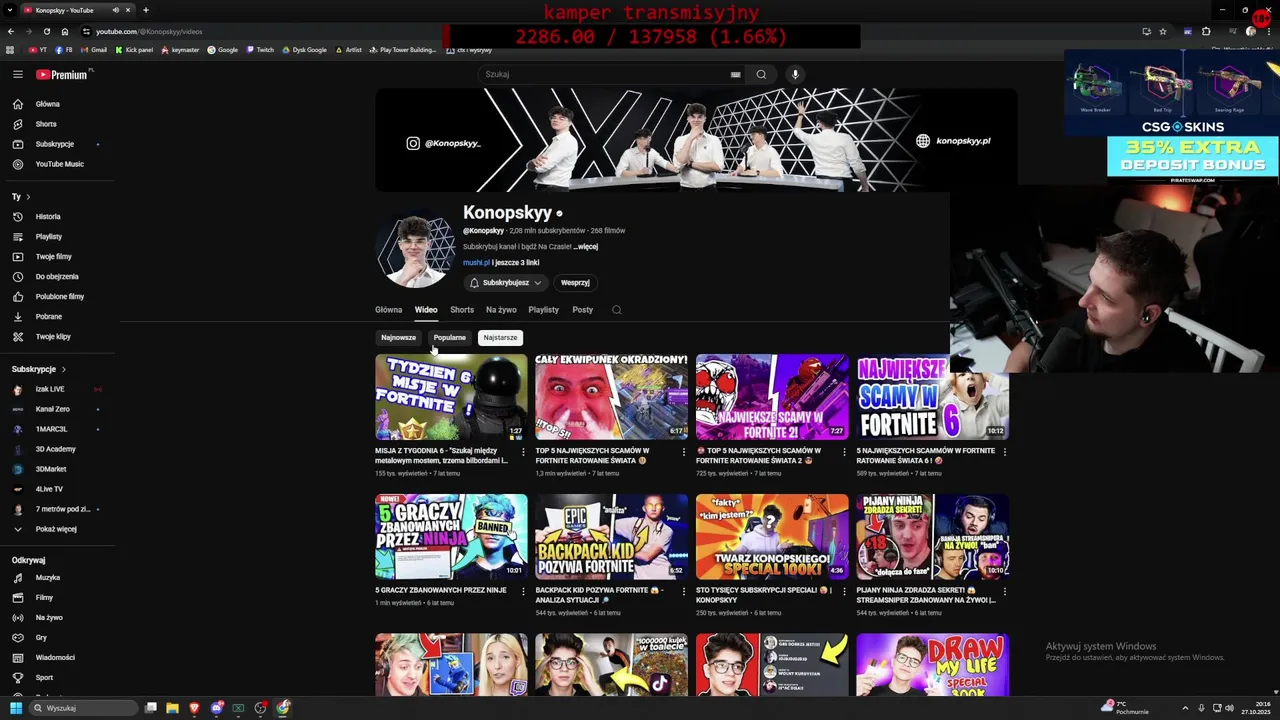Image resolution: width=1280 pixels, height=720 pixels.
Task: Open Główna in the sidebar
Action: [x=47, y=104]
